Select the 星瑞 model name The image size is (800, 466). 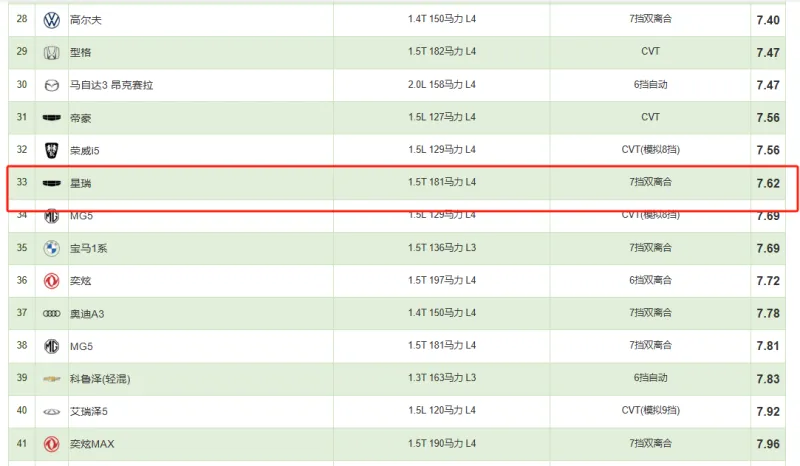click(80, 184)
